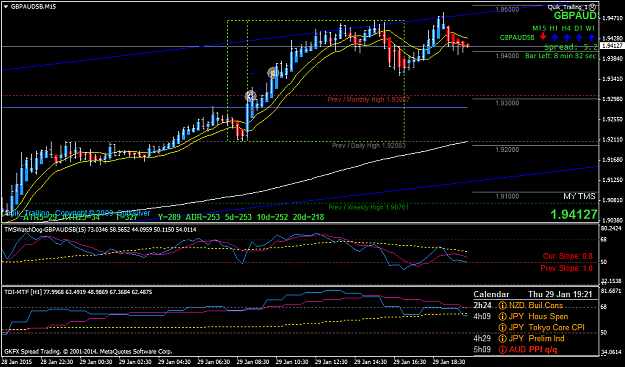Open the NZD Buil.Cons calendar event
The width and height of the screenshot is (625, 367).
536,306
